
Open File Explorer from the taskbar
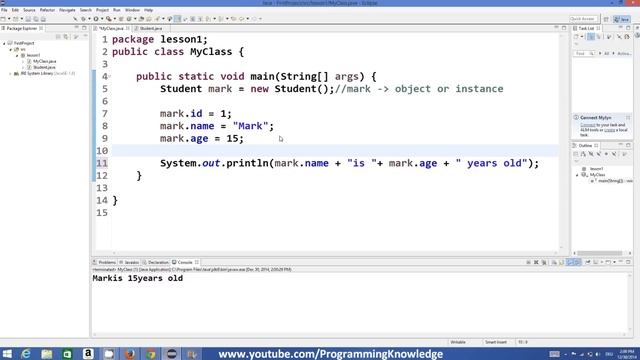pos(47,353)
